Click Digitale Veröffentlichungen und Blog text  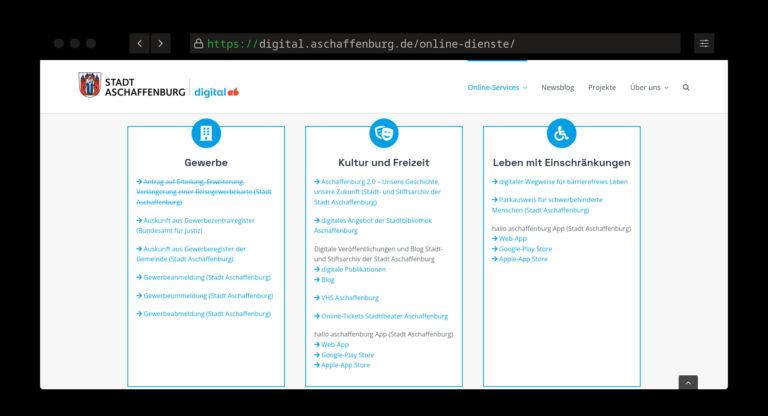point(378,254)
